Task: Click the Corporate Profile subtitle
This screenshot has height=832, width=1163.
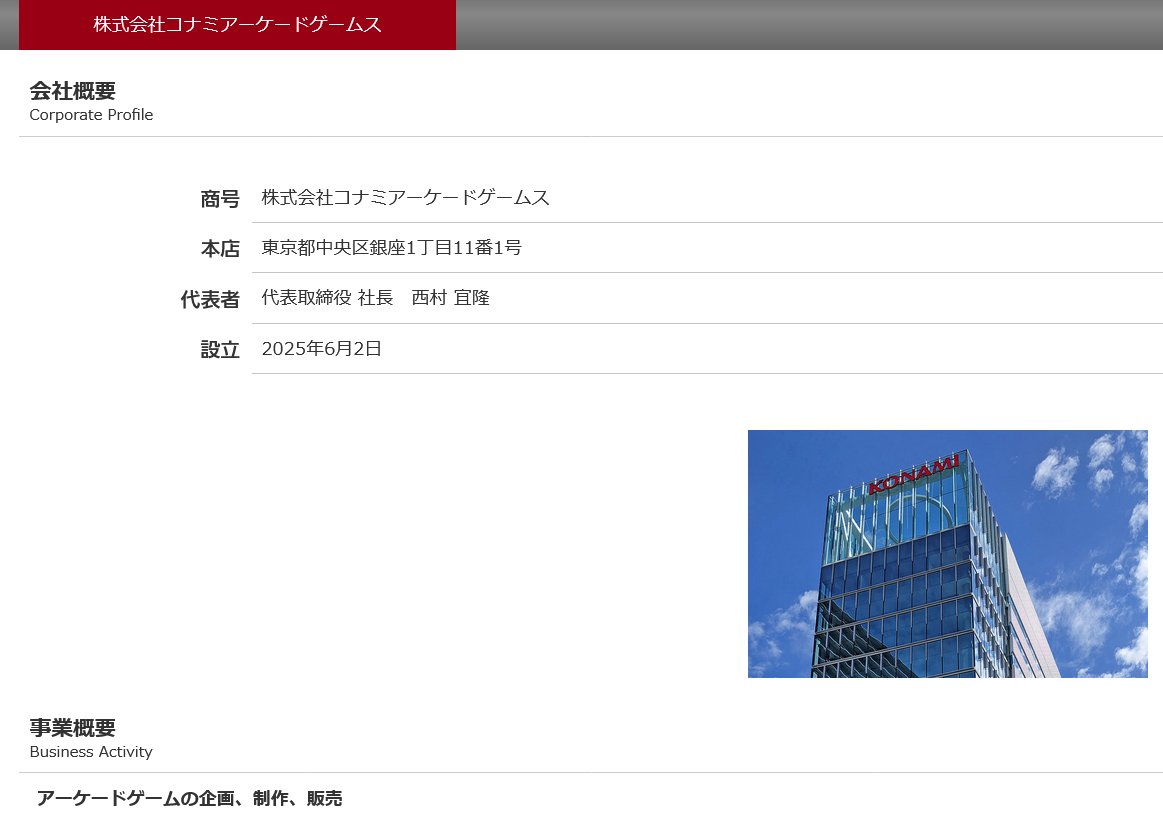Action: click(x=91, y=115)
